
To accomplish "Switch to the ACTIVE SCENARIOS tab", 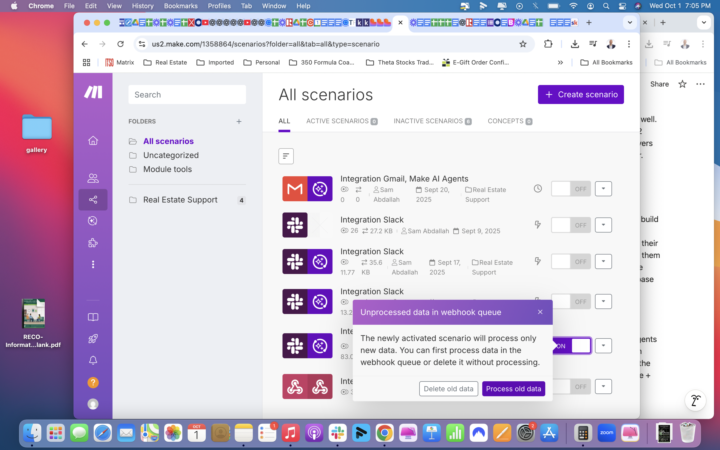I will [342, 121].
